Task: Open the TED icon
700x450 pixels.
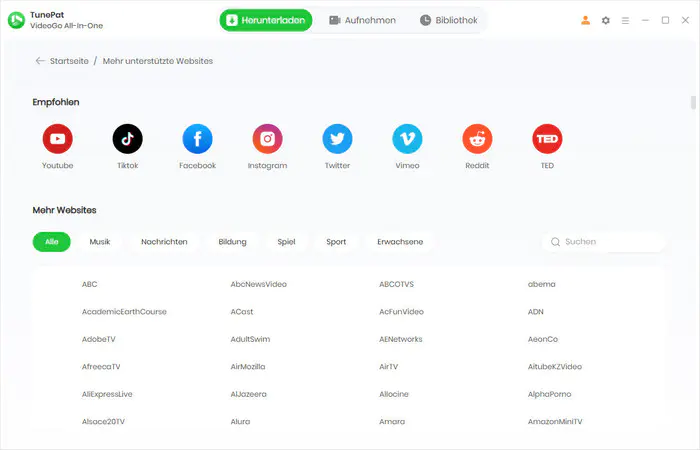Action: click(547, 139)
